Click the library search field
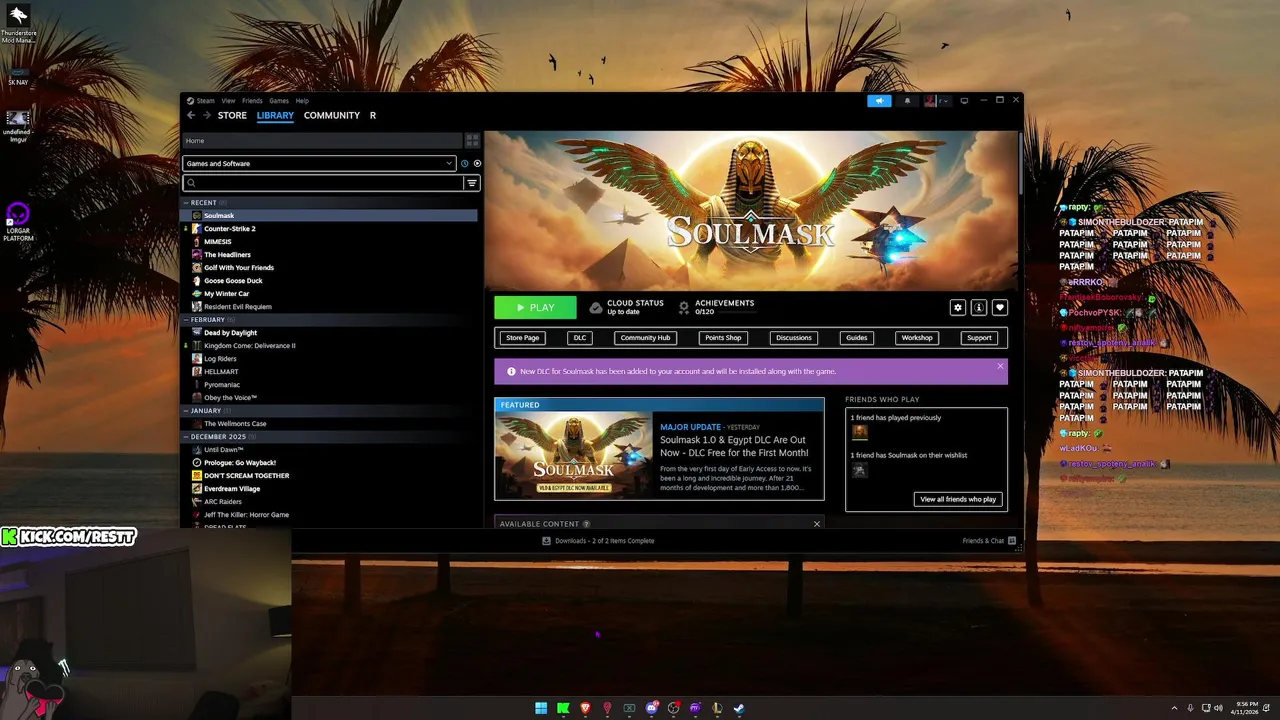Screen dimensions: 1280x720 (323, 183)
